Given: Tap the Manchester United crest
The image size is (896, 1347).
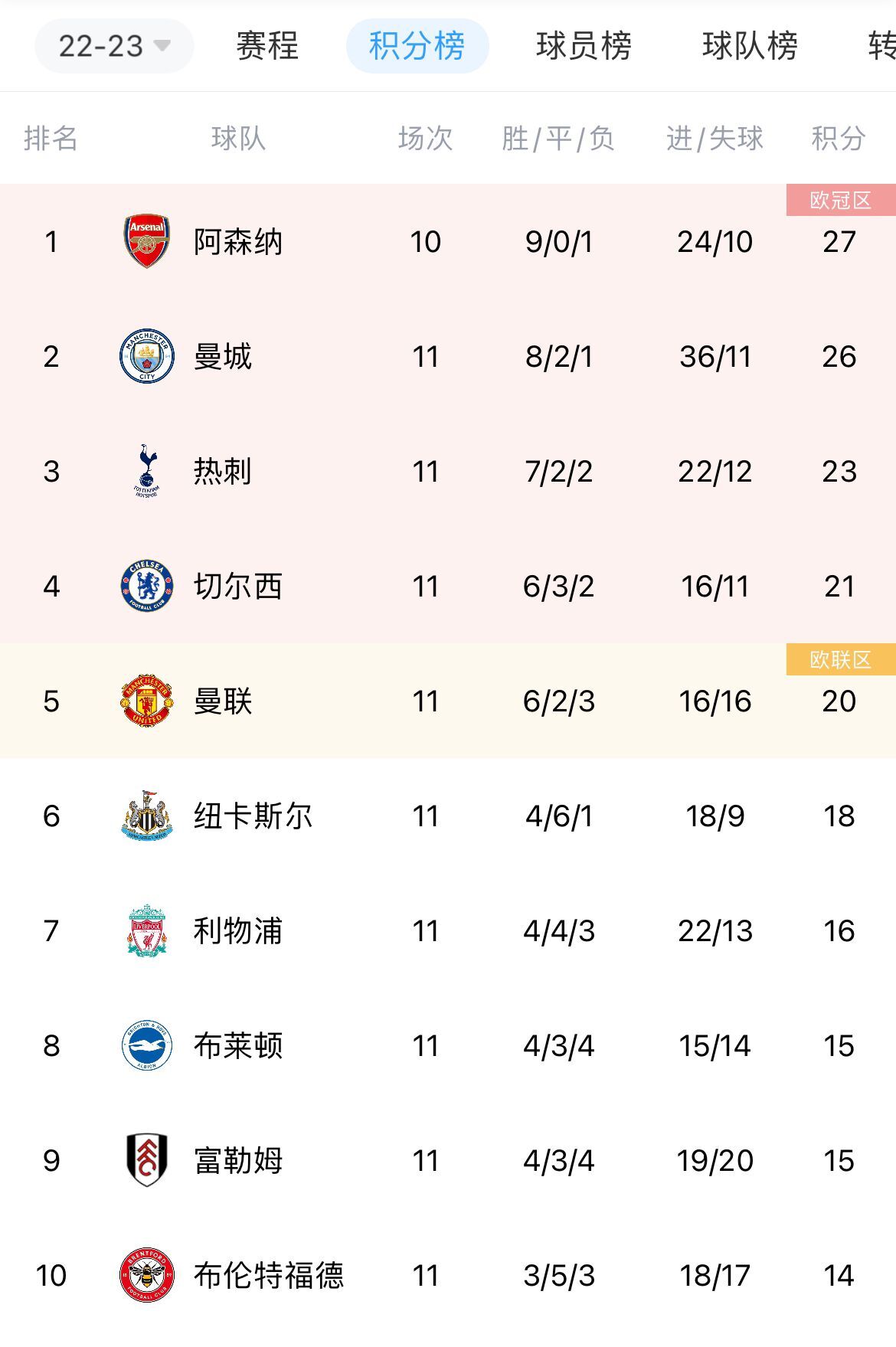Looking at the screenshot, I should tap(147, 701).
